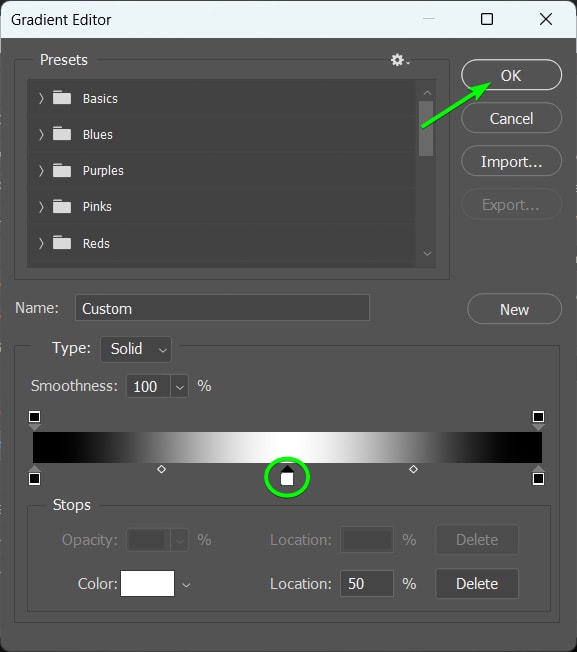577x652 pixels.
Task: Open the stop Color dropdown arrow
Action: [x=186, y=584]
